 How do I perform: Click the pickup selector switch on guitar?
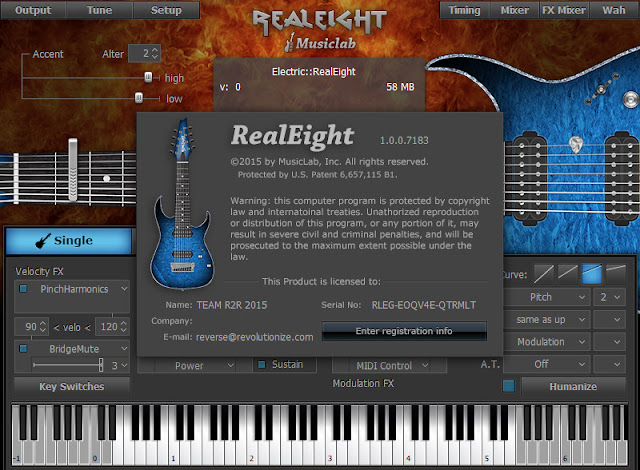pos(602,89)
